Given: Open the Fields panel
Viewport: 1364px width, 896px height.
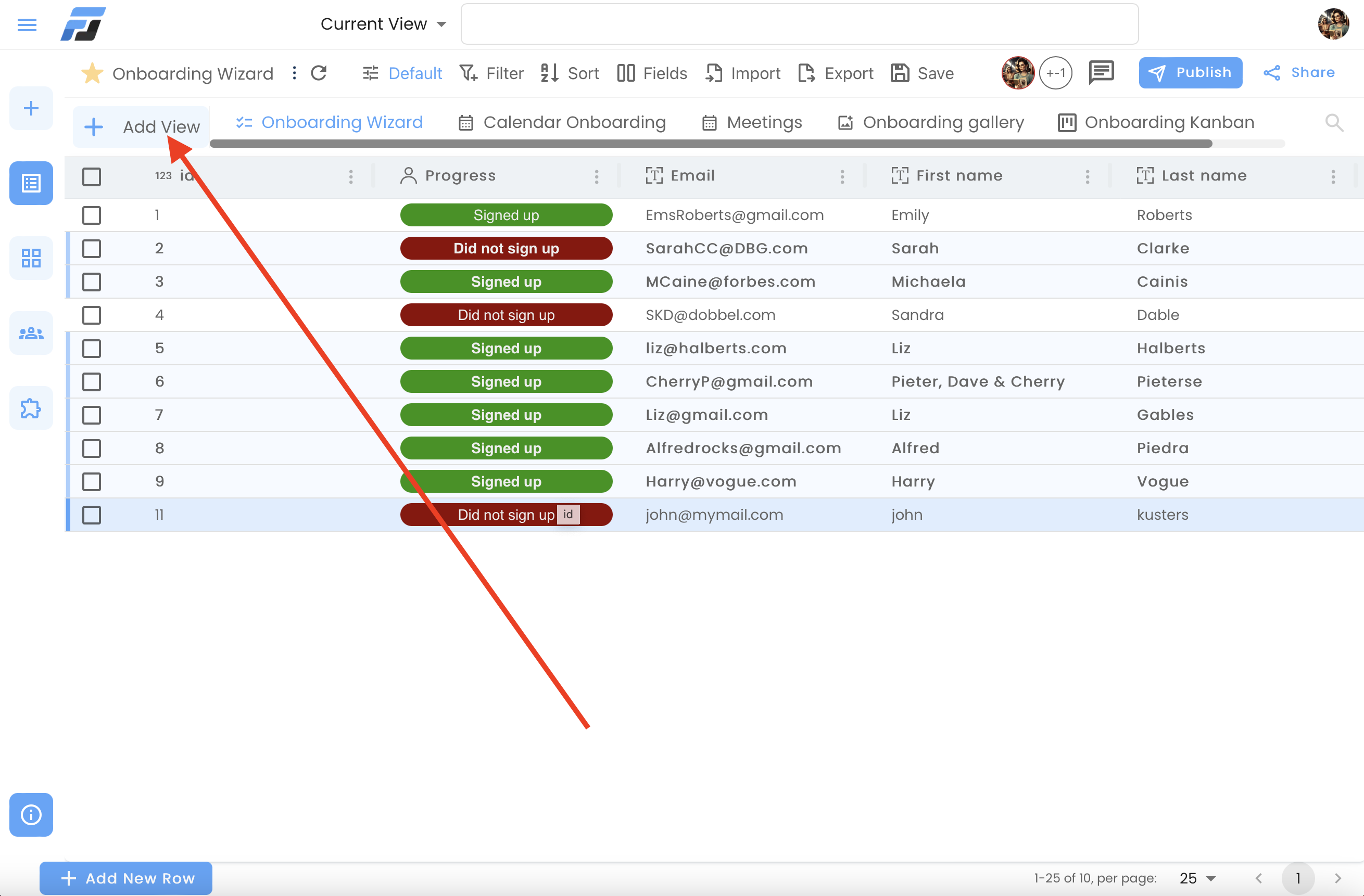Looking at the screenshot, I should coord(652,73).
